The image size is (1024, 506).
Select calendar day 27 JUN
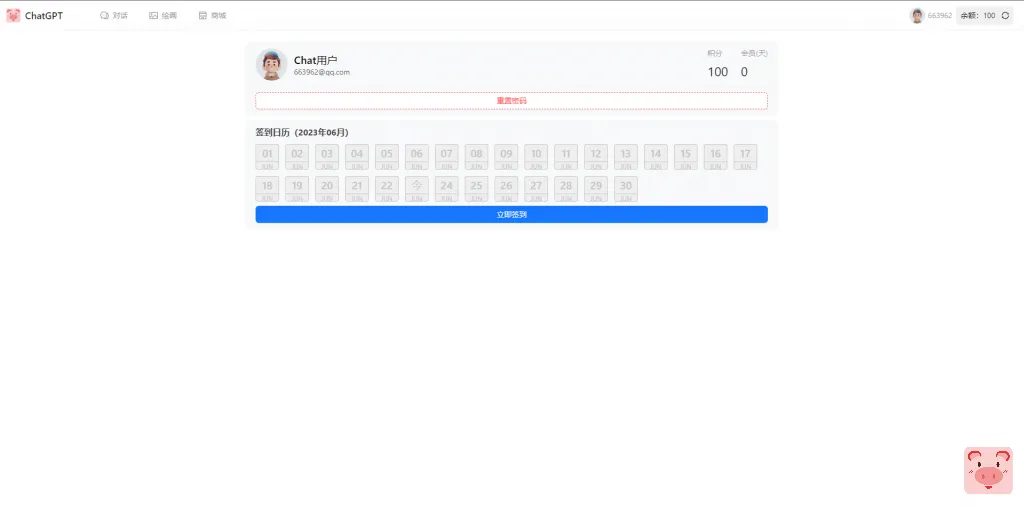point(536,189)
